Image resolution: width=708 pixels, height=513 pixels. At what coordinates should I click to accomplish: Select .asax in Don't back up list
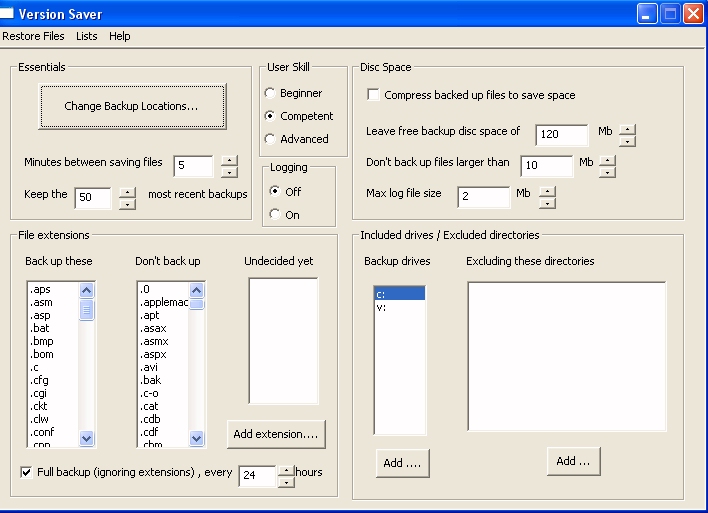tap(163, 328)
